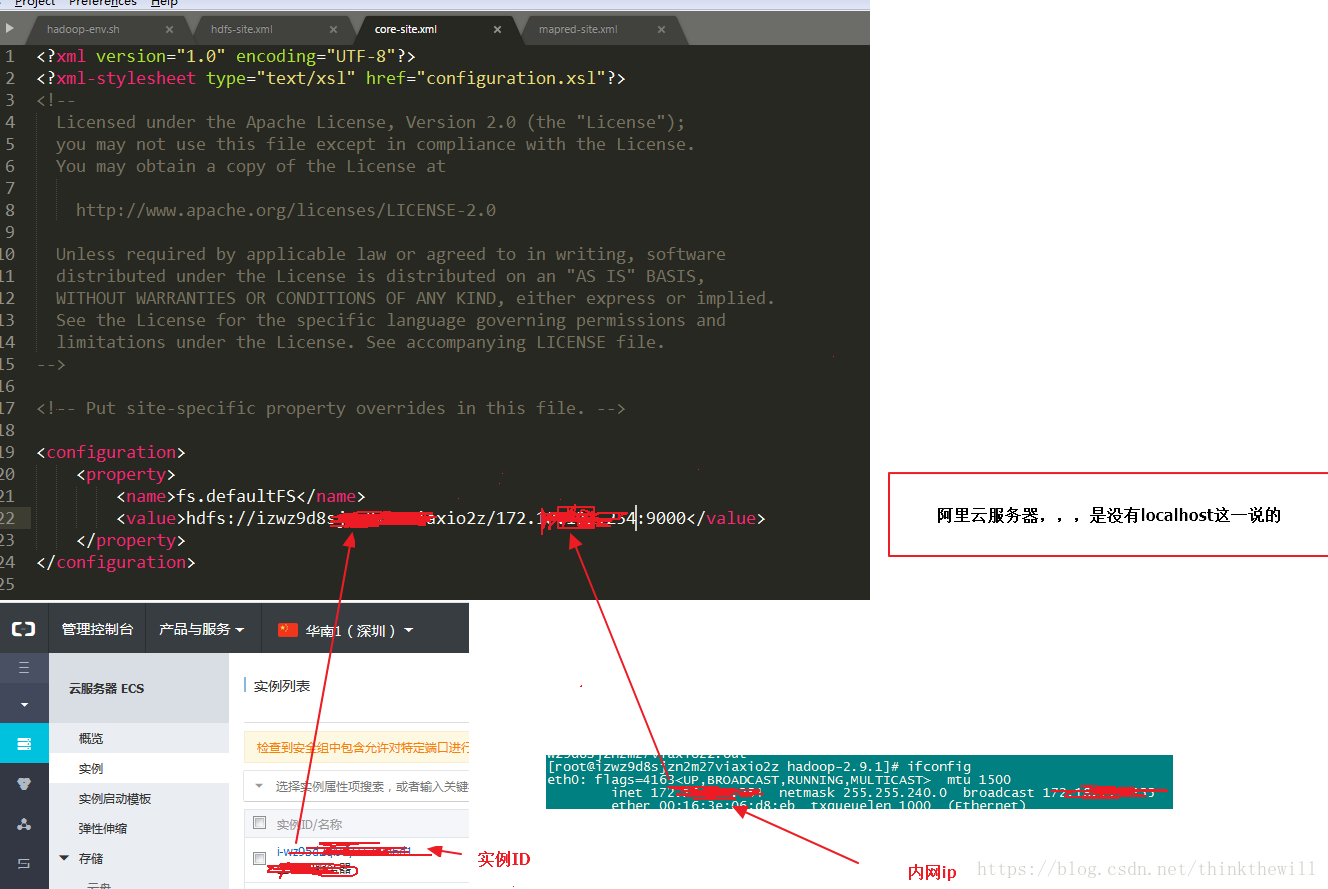This screenshot has height=889, width=1328.
Task: Click the 实例ID/名称 column header
Action: tap(309, 824)
